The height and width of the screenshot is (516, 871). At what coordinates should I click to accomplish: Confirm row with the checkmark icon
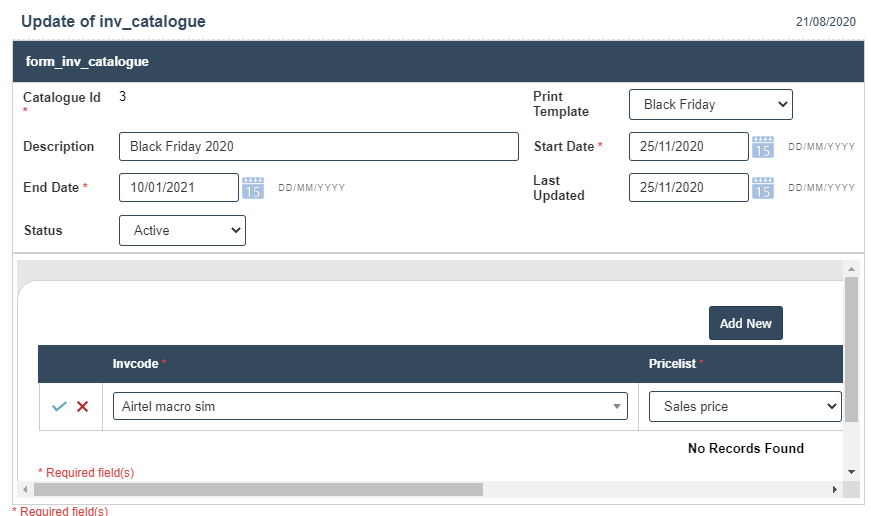59,407
